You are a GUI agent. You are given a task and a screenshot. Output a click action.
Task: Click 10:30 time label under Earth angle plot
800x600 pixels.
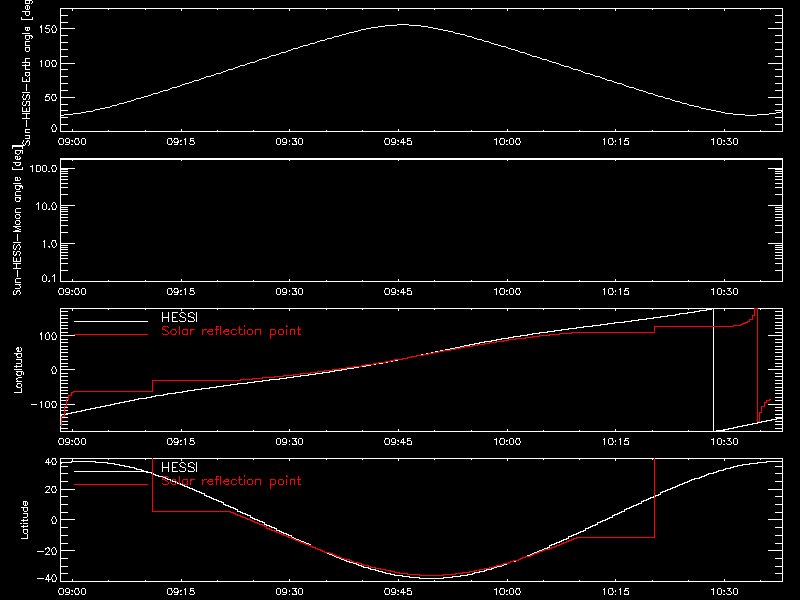click(724, 141)
